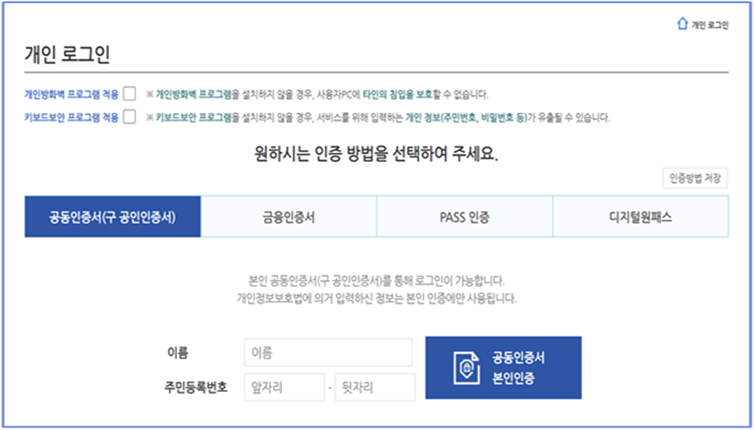This screenshot has height=430, width=755.
Task: Focus the 앞자리 resident number field
Action: pos(285,387)
